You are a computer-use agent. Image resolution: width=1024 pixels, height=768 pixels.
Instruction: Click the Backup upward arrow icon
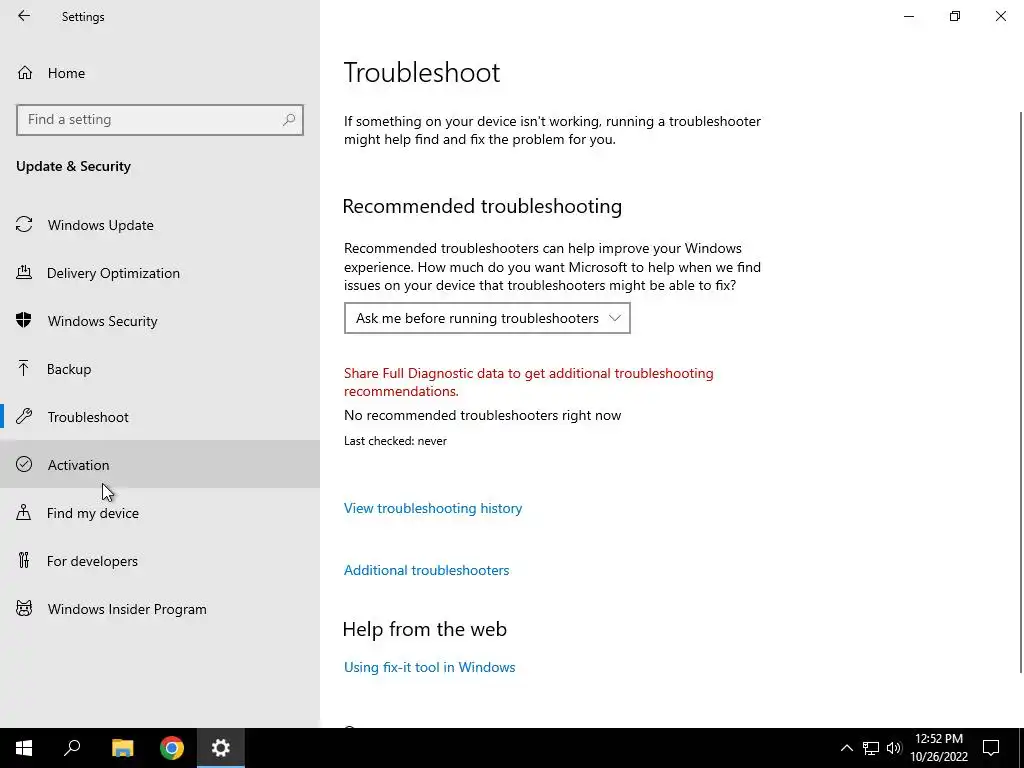[24, 368]
